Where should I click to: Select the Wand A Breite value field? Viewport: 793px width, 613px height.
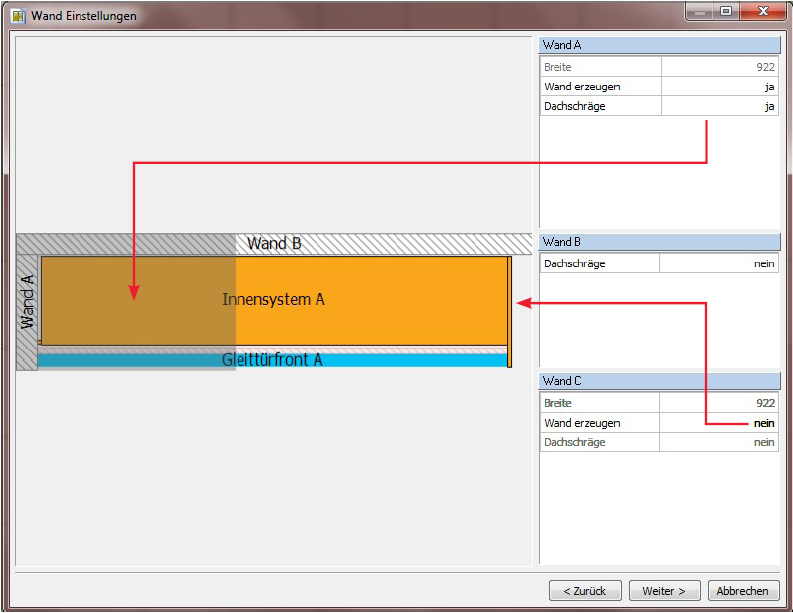point(719,67)
